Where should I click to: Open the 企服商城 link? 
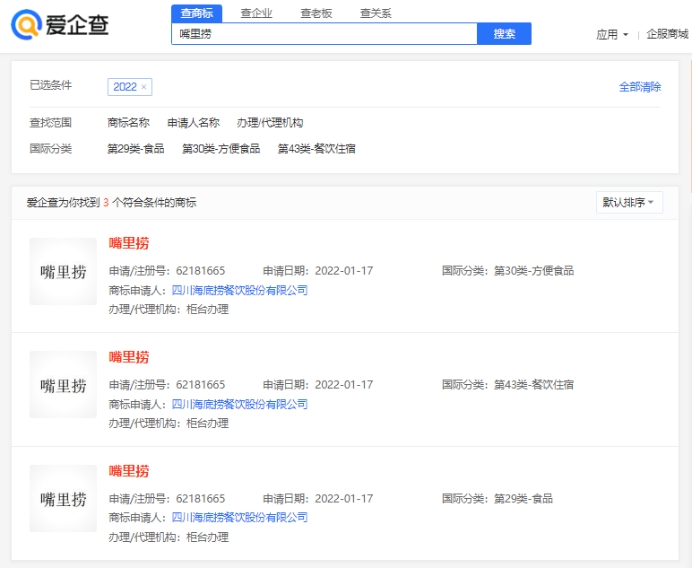tap(667, 34)
